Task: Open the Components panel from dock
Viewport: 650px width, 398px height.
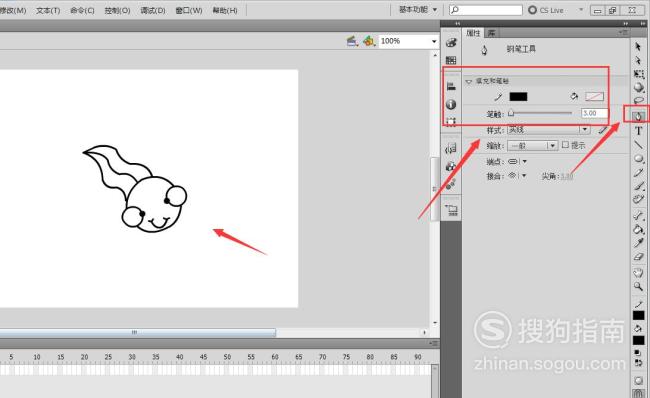Action: pos(451,166)
